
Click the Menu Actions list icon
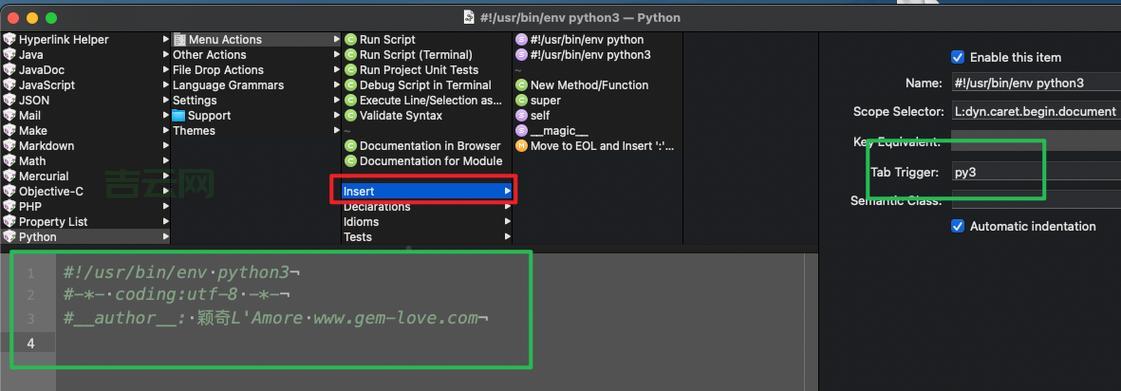point(179,39)
